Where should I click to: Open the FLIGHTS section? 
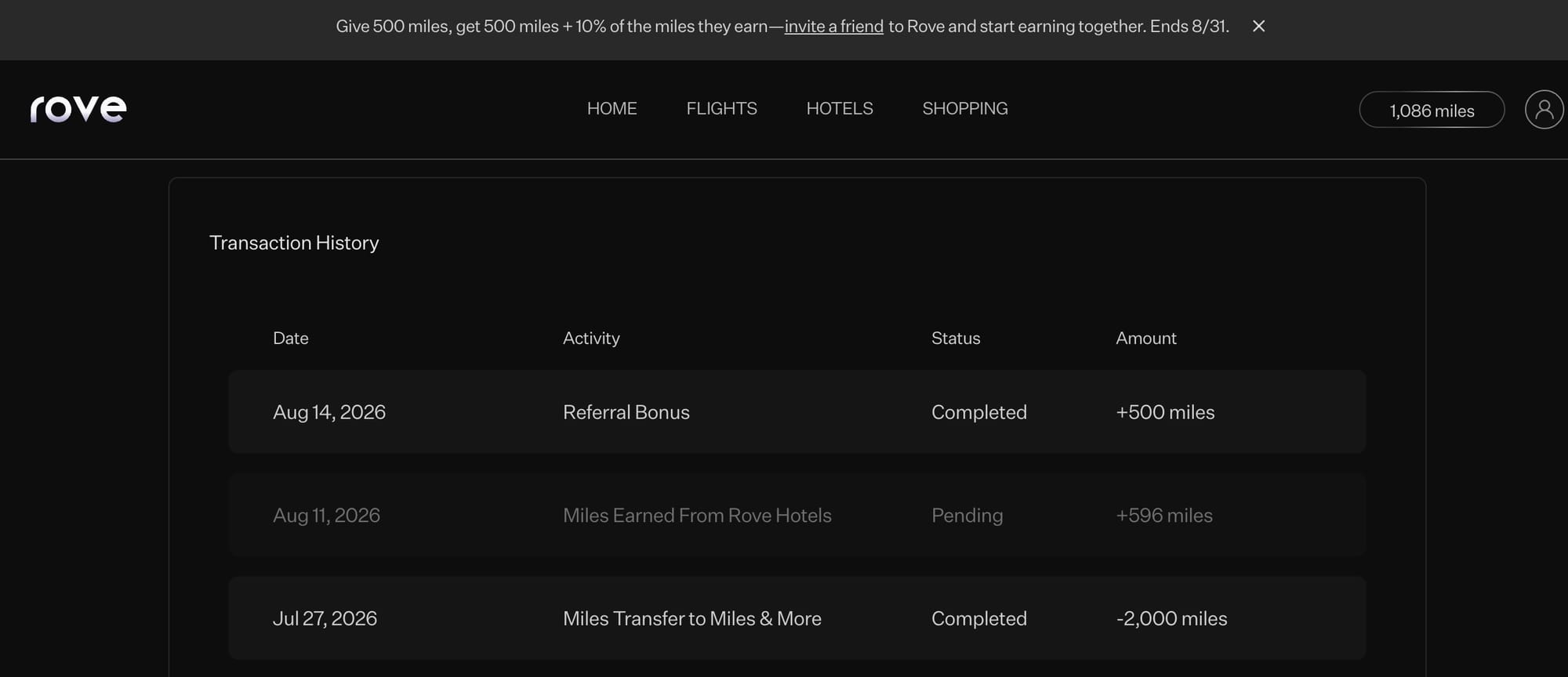click(721, 109)
